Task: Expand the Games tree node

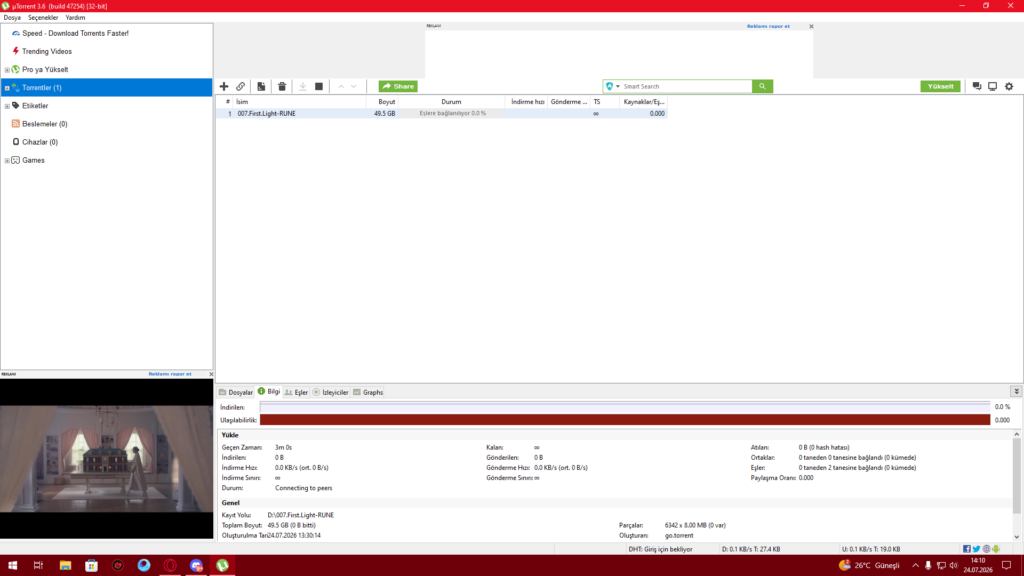Action: click(7, 161)
